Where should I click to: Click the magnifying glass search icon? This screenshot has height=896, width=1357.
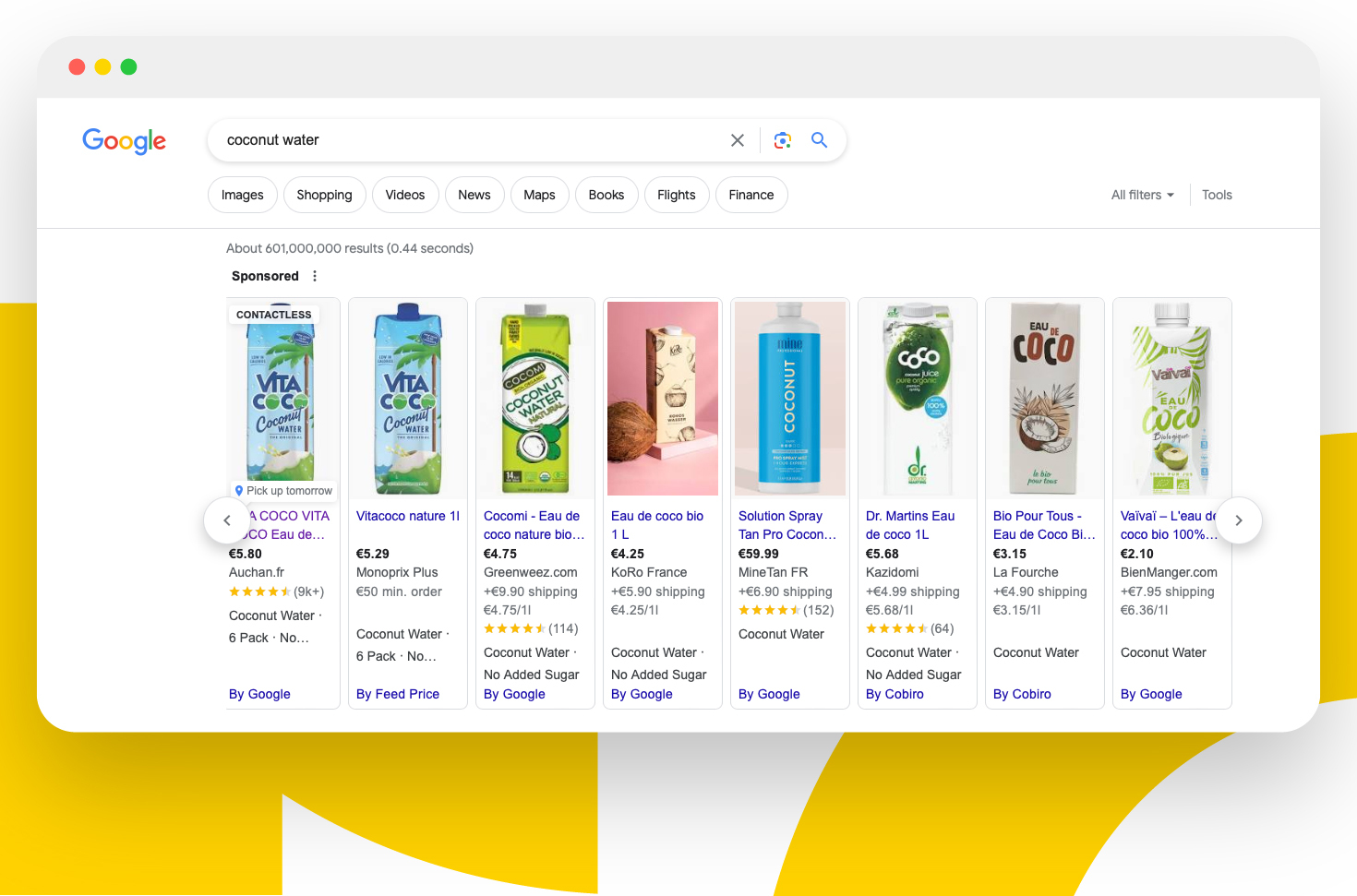(x=819, y=140)
